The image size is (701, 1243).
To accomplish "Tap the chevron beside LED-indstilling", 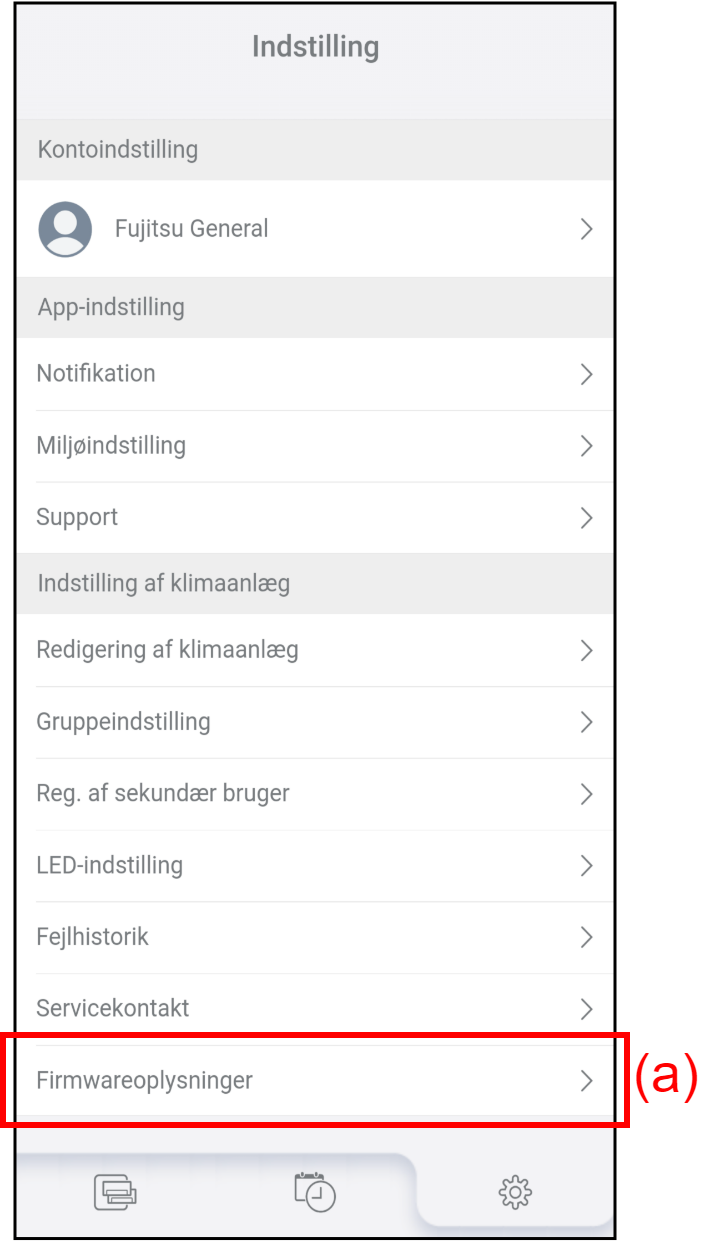I will (x=587, y=865).
